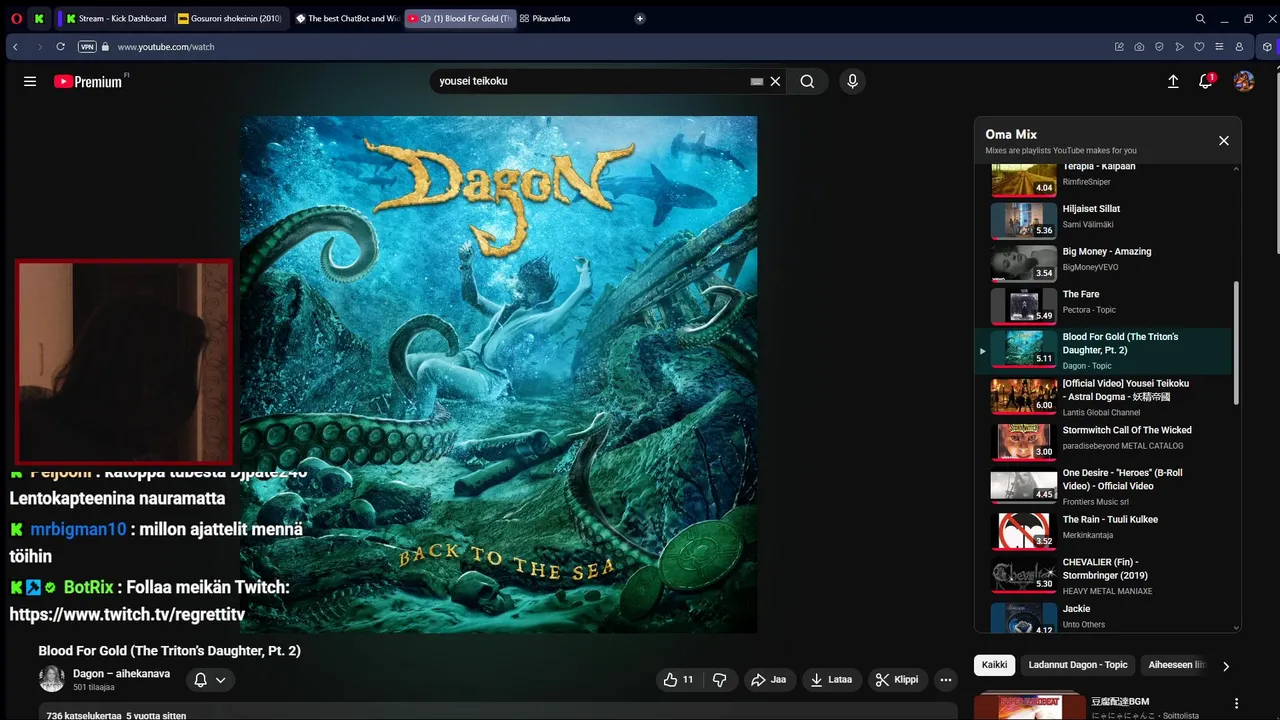Click the webcam overlay video

pyautogui.click(x=124, y=362)
